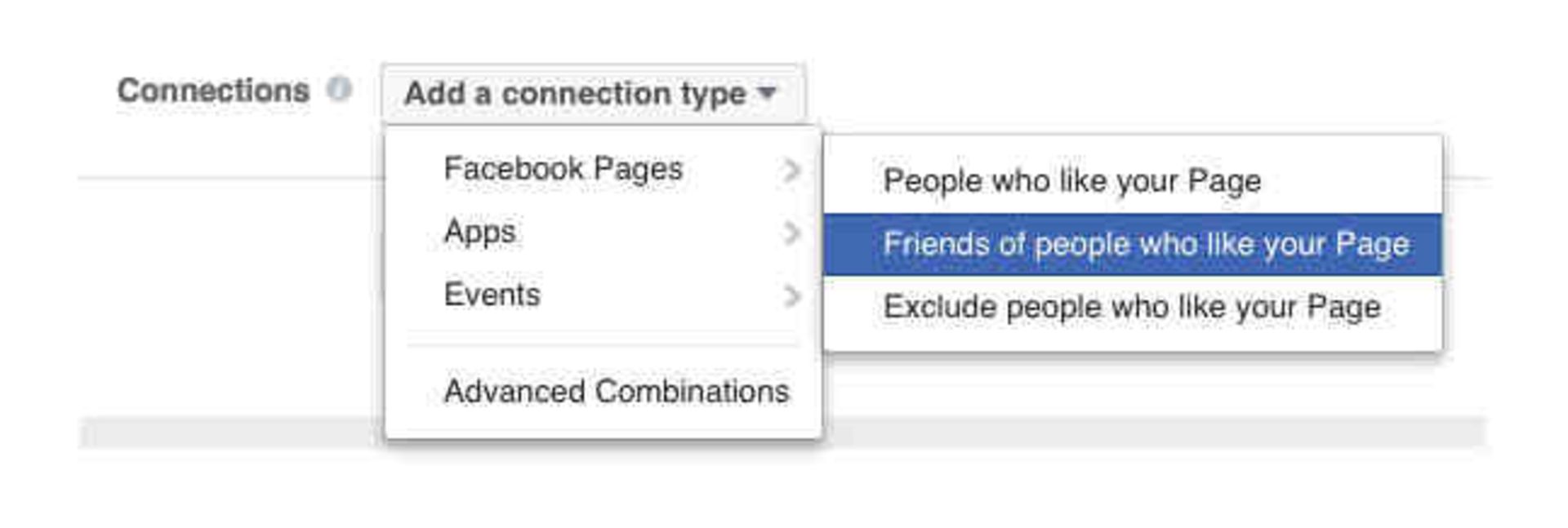Expand the Facebook Pages submenu
1568x528 pixels.
coord(563,170)
